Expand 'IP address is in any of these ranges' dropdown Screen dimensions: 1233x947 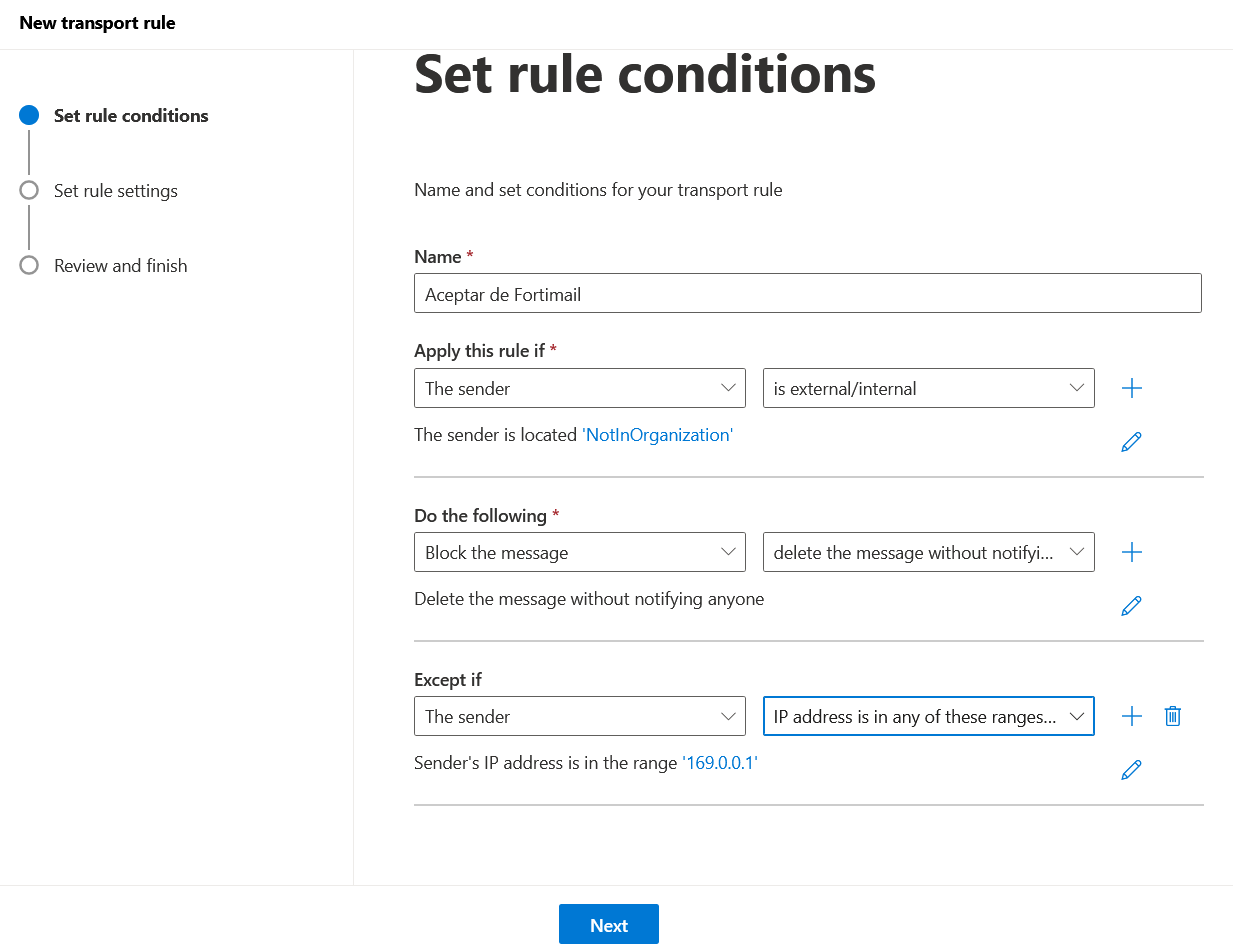(928, 716)
